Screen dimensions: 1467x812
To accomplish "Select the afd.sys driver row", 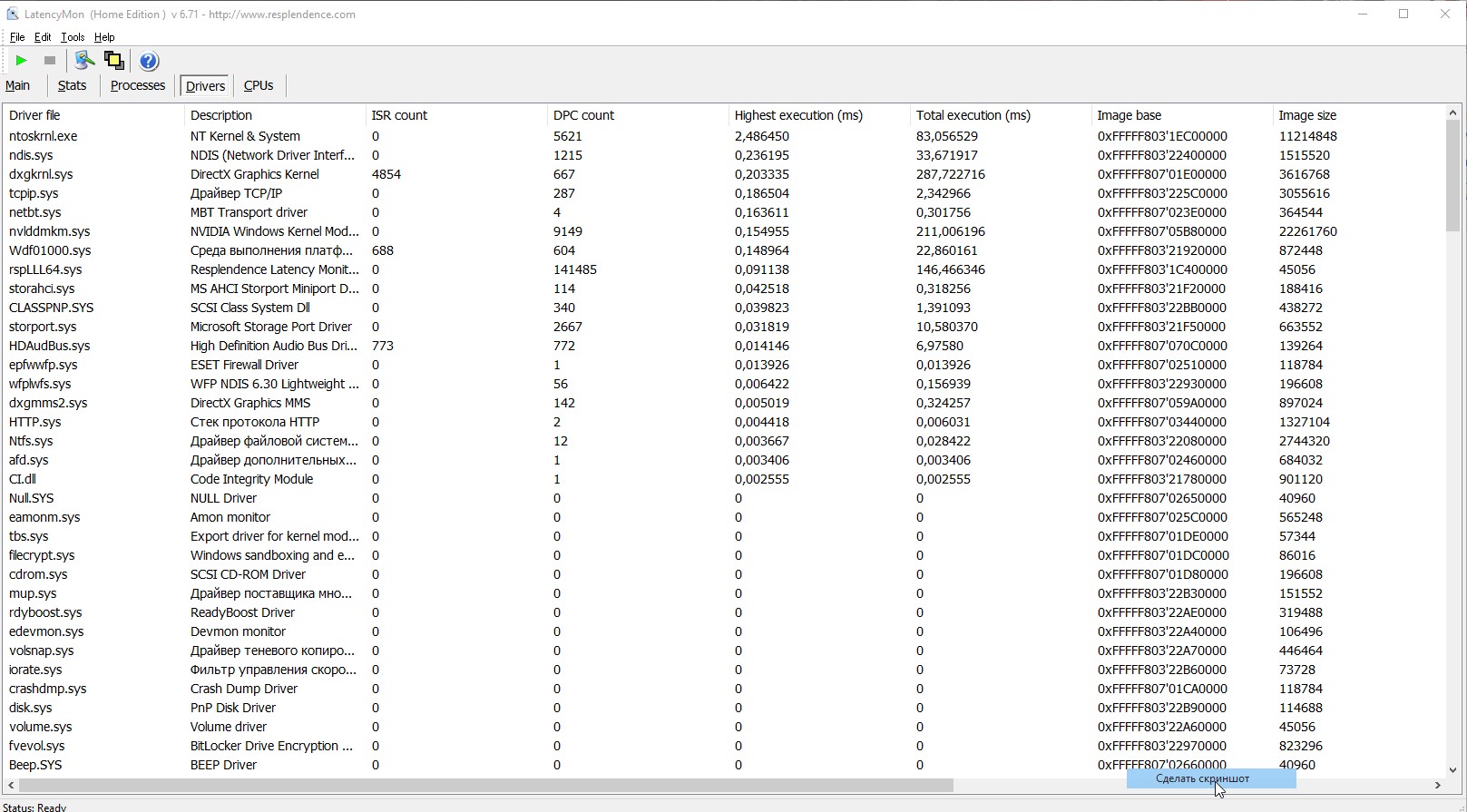I will (724, 460).
